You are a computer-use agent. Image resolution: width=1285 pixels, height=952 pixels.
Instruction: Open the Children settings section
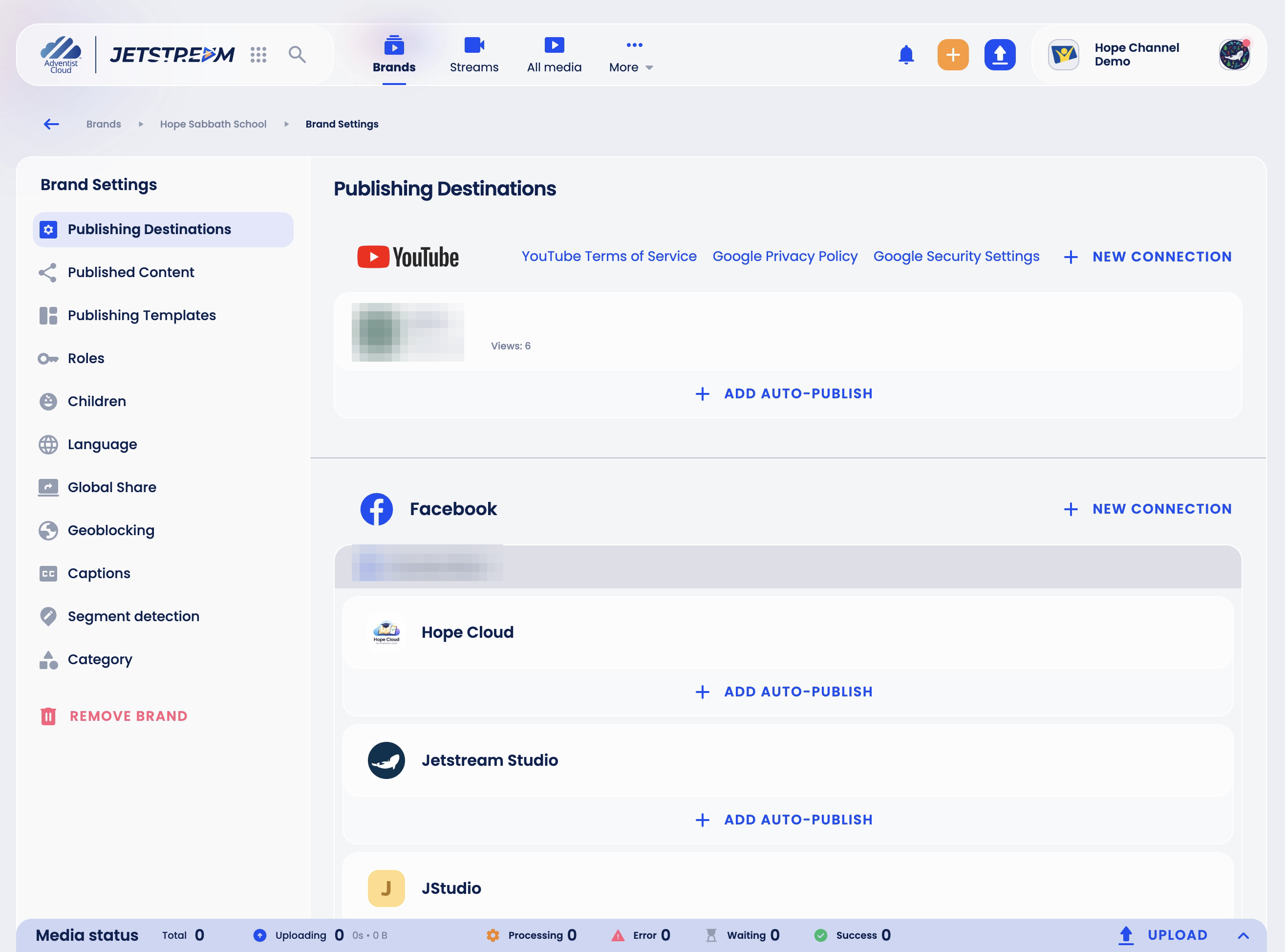click(163, 402)
